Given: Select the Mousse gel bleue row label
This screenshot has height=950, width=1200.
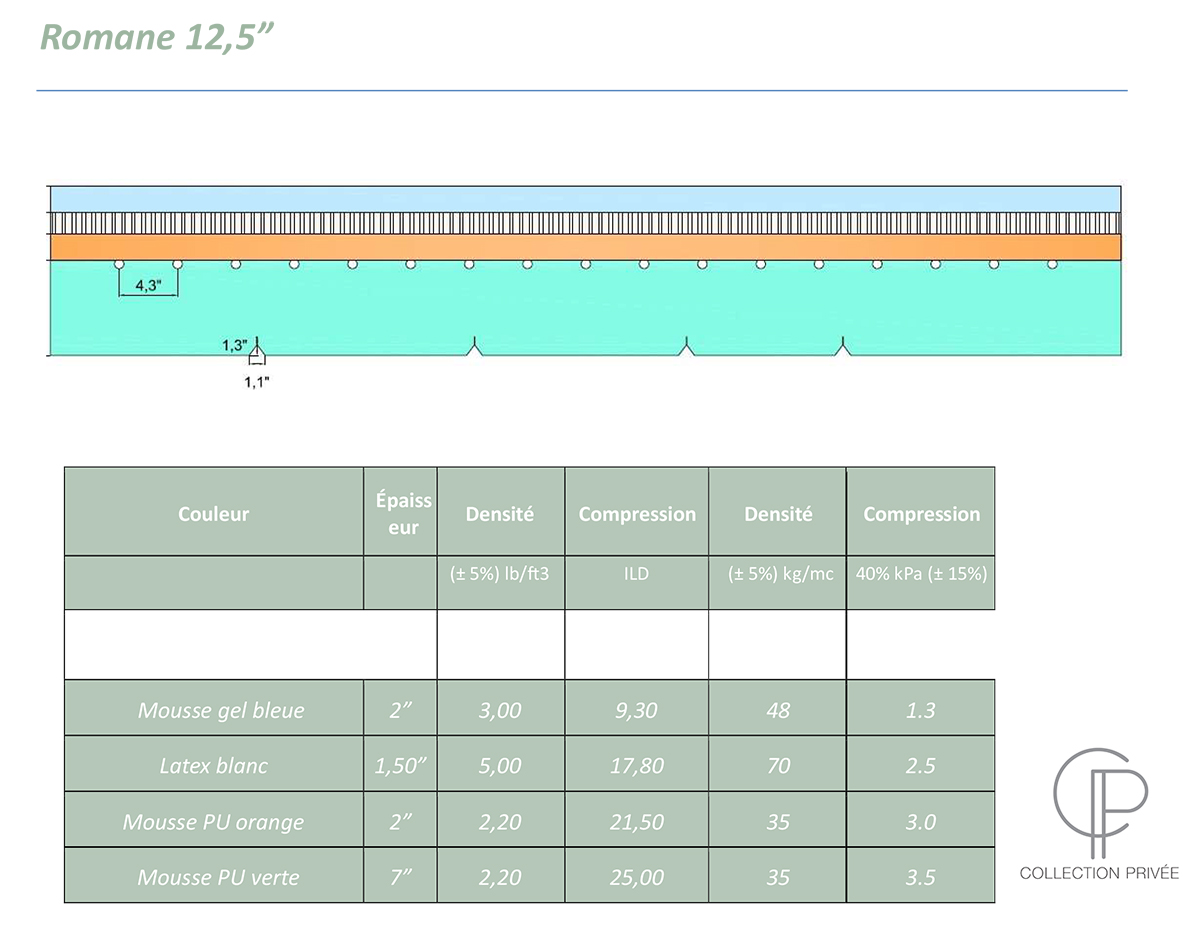Looking at the screenshot, I should (221, 710).
